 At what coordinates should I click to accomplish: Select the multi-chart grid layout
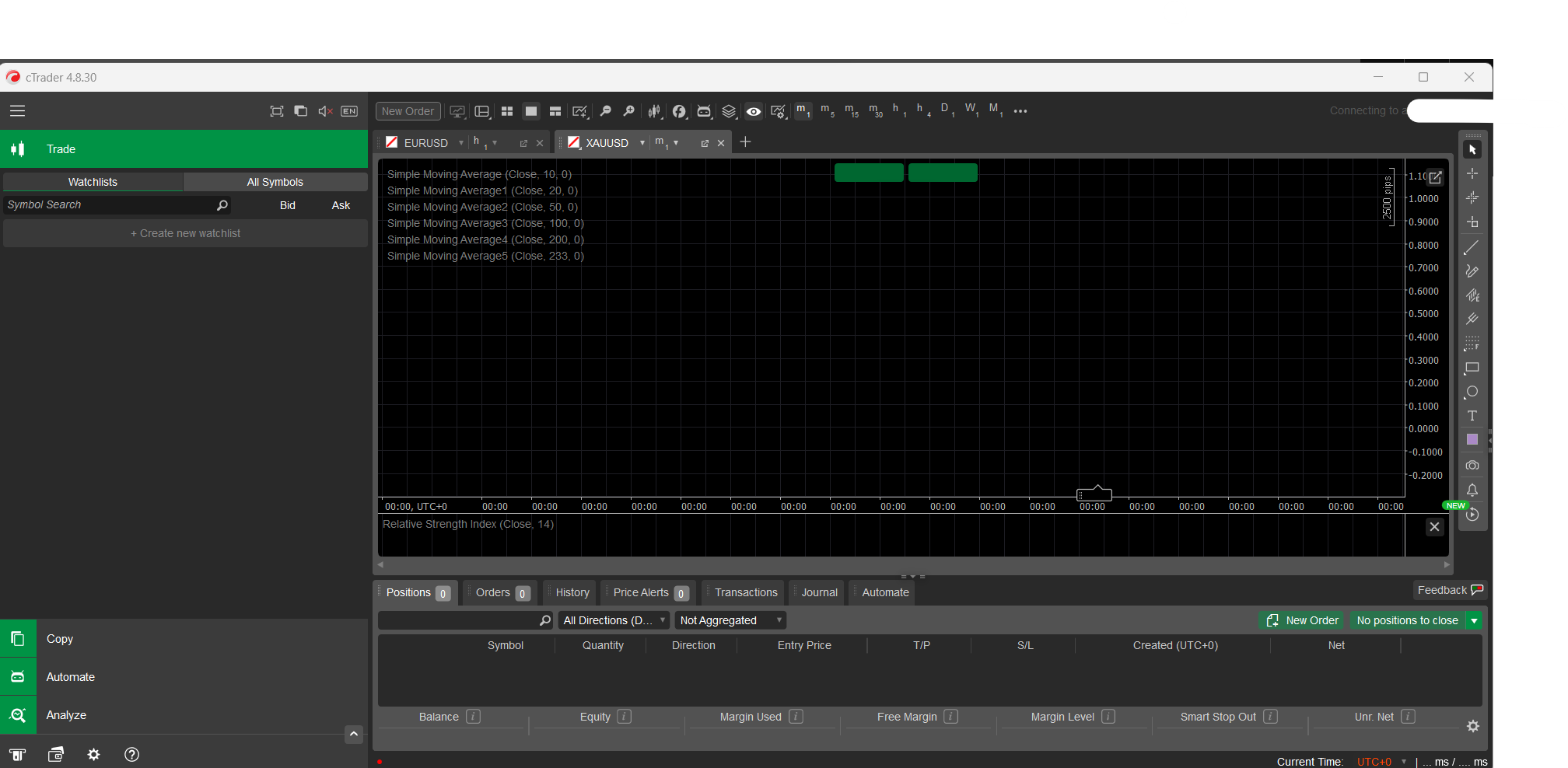pos(507,111)
